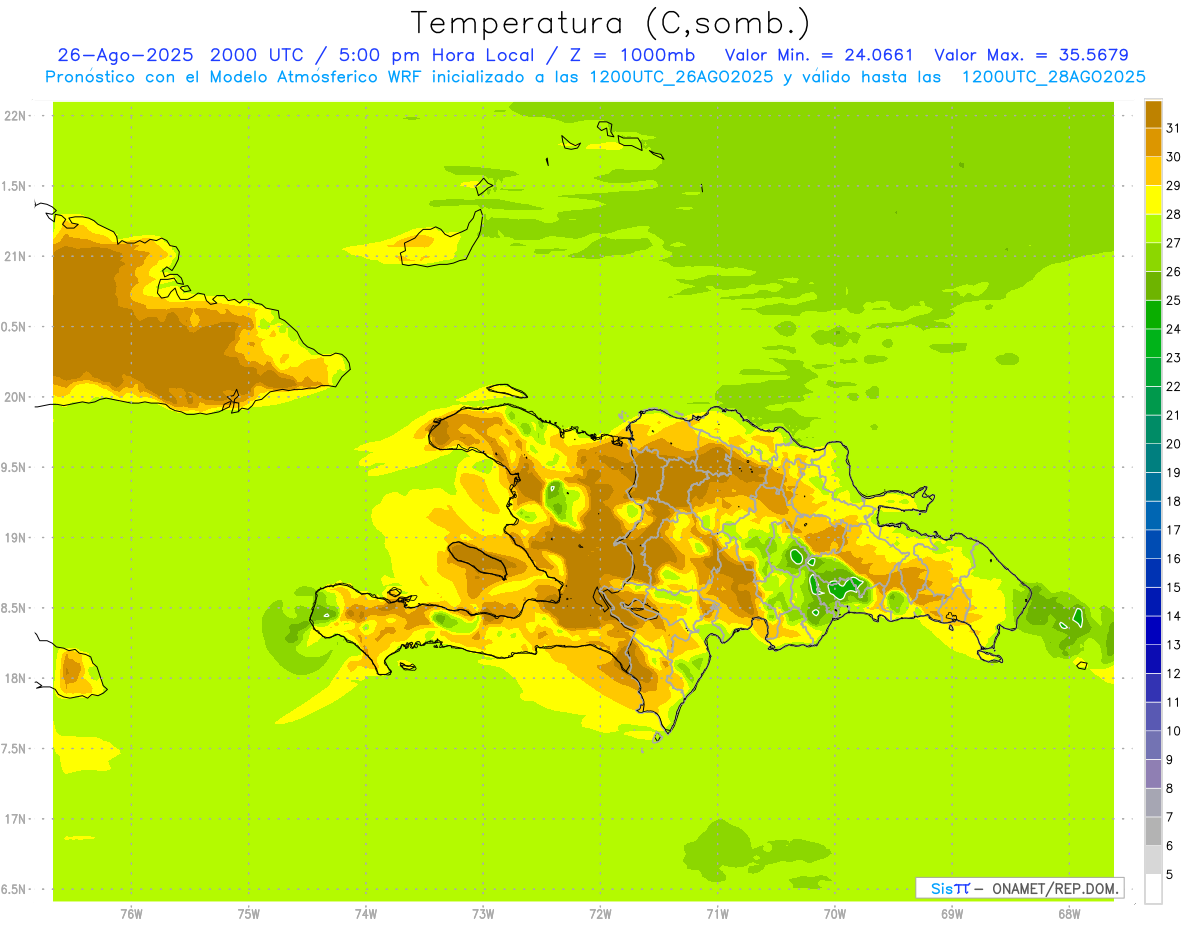Click the "2000 UTC" time text
This screenshot has height=927, width=1200.
click(x=256, y=55)
